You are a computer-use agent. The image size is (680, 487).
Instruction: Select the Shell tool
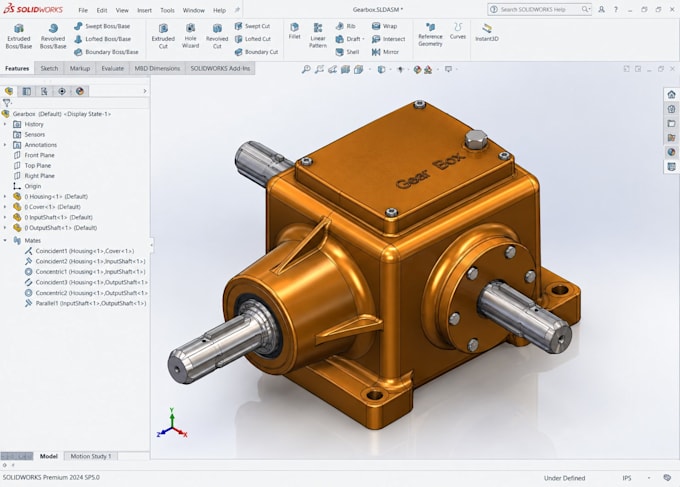click(347, 52)
